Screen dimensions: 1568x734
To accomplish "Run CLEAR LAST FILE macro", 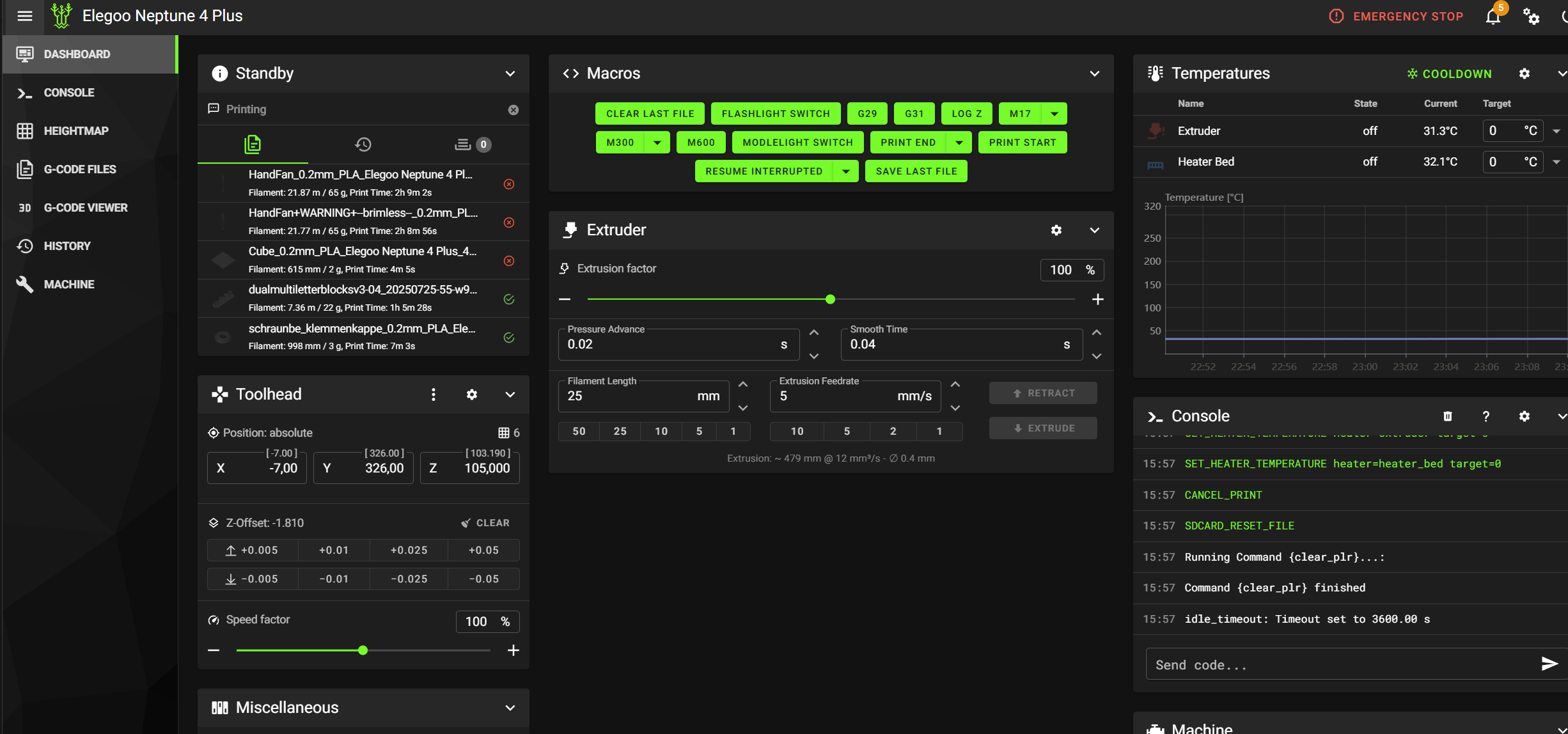I will coord(650,114).
